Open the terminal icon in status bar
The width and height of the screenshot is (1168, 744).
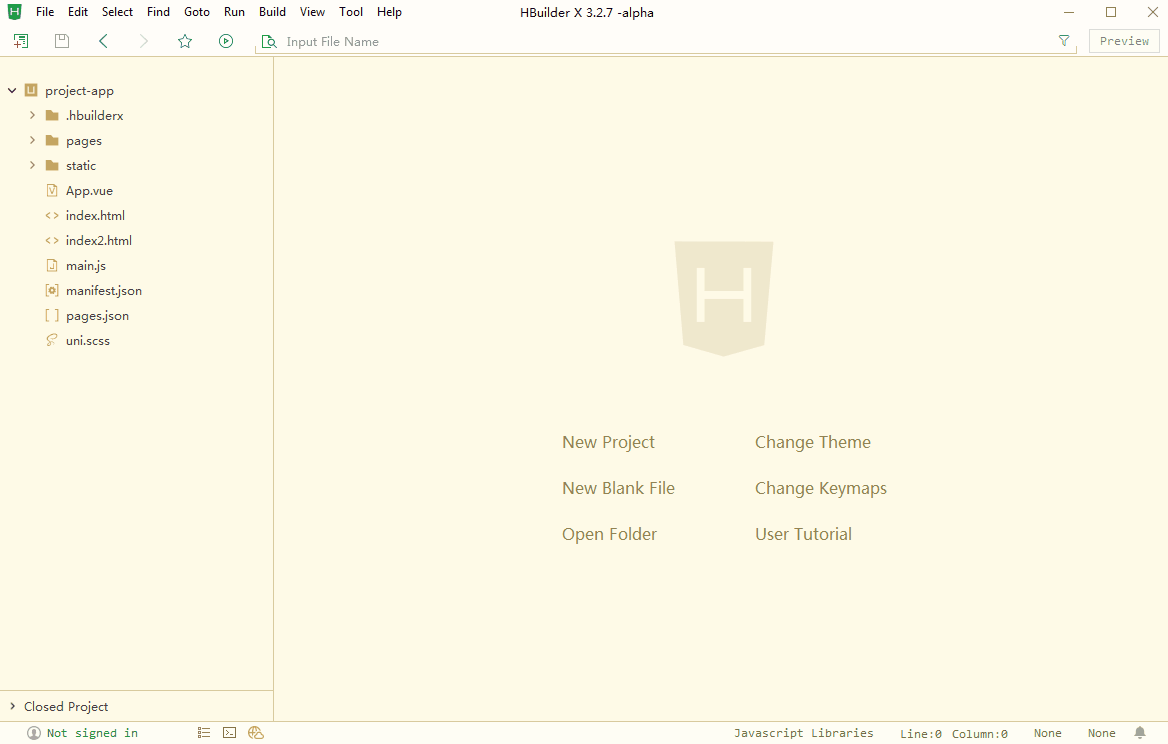tap(229, 733)
